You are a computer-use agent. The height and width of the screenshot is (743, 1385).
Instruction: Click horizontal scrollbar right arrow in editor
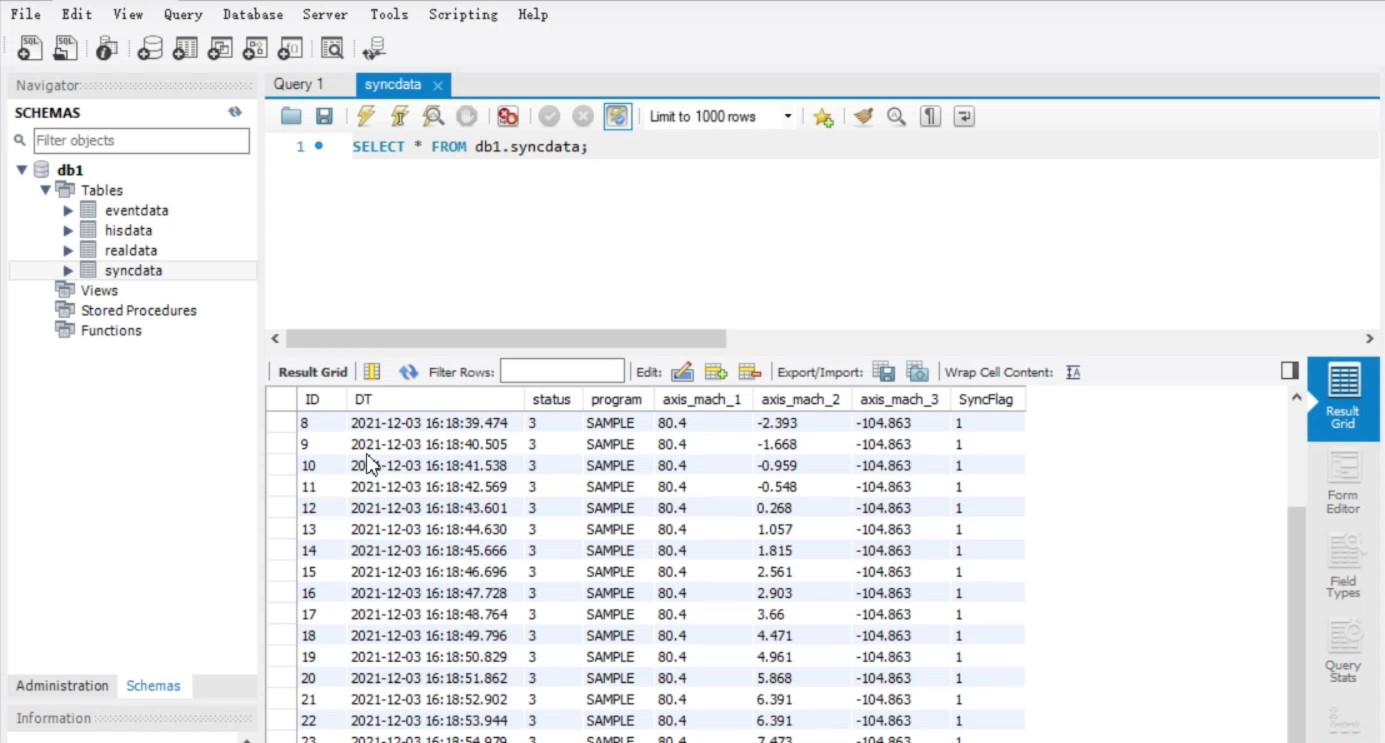pyautogui.click(x=1370, y=339)
